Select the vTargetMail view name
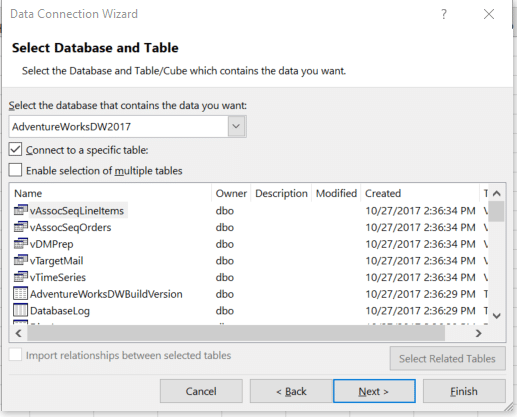 (x=57, y=260)
